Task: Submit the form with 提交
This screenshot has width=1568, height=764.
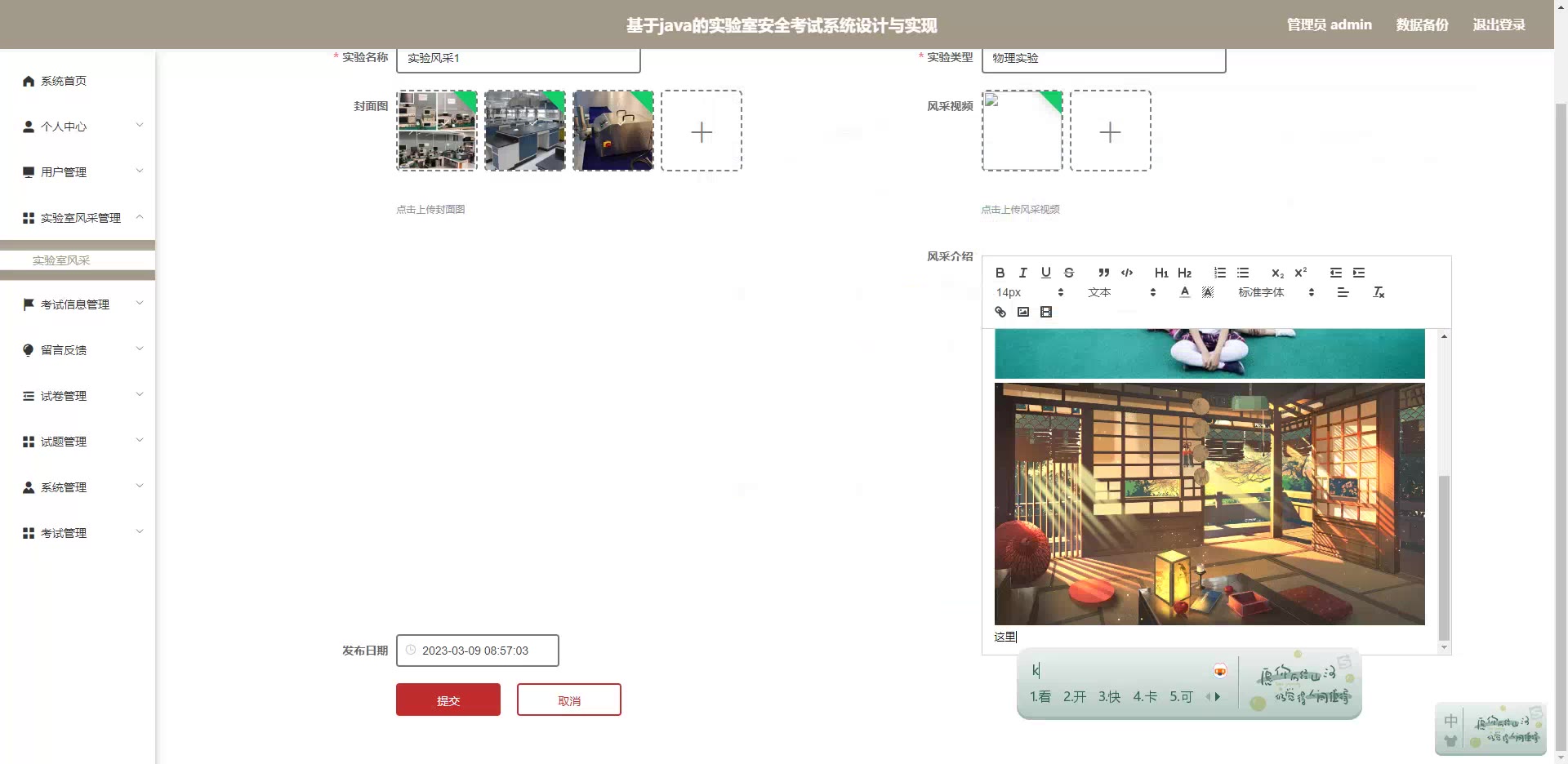Action: [448, 700]
